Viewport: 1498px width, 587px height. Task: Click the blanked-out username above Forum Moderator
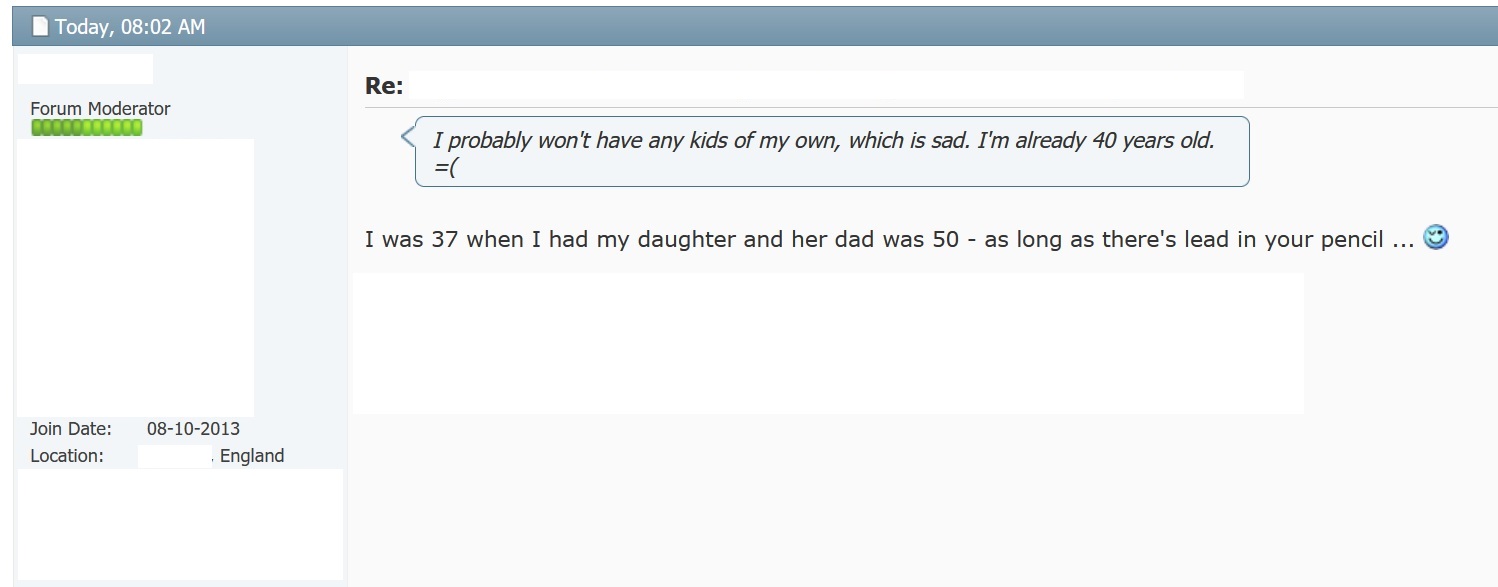(85, 69)
